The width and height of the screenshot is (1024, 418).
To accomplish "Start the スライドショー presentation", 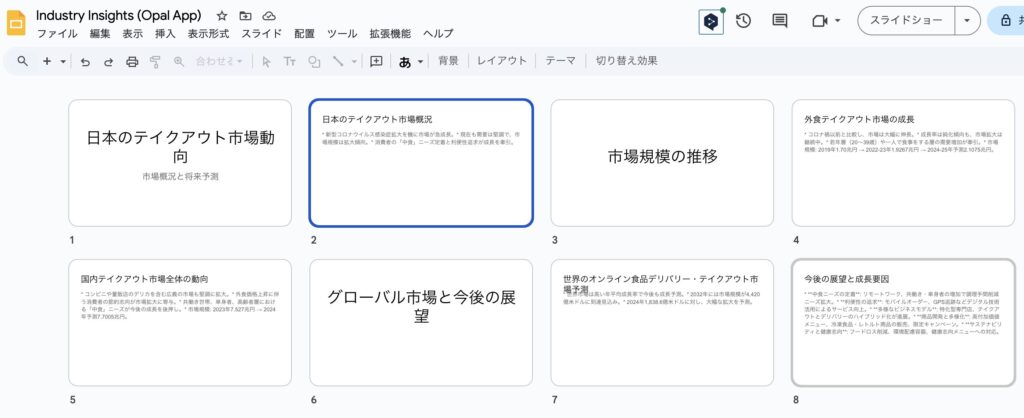I will click(904, 21).
